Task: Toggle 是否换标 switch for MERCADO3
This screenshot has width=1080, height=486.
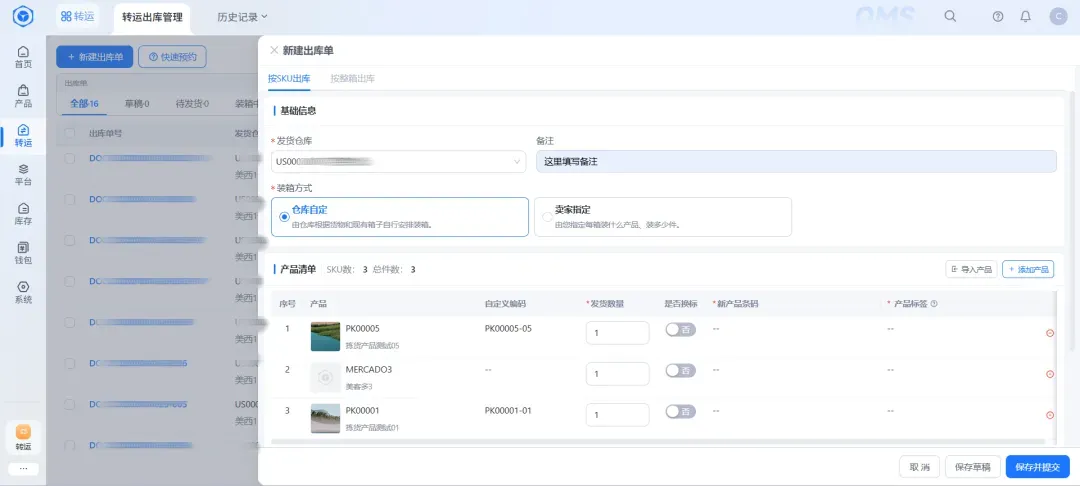Action: click(681, 370)
